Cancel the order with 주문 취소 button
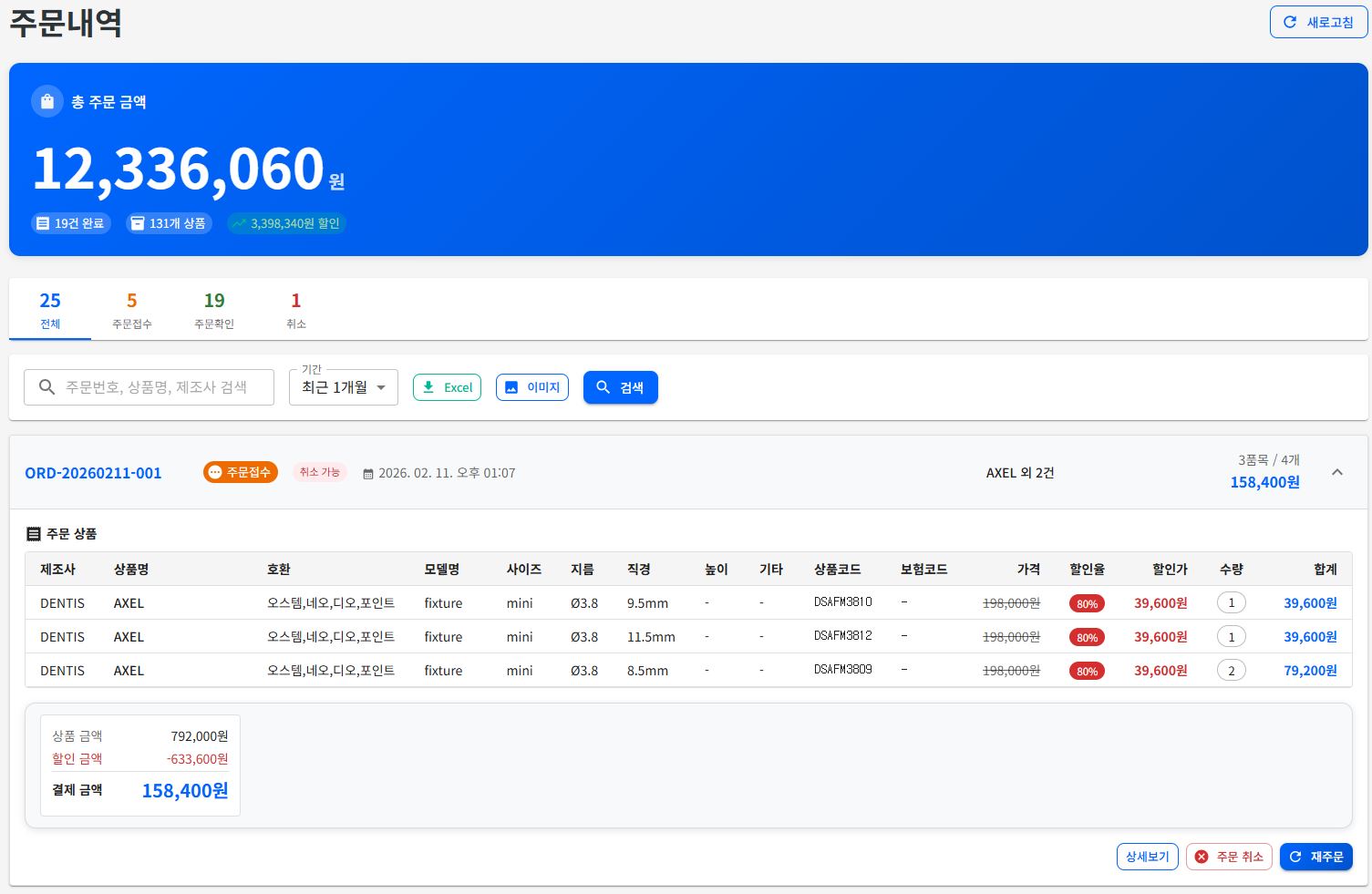 [x=1229, y=857]
